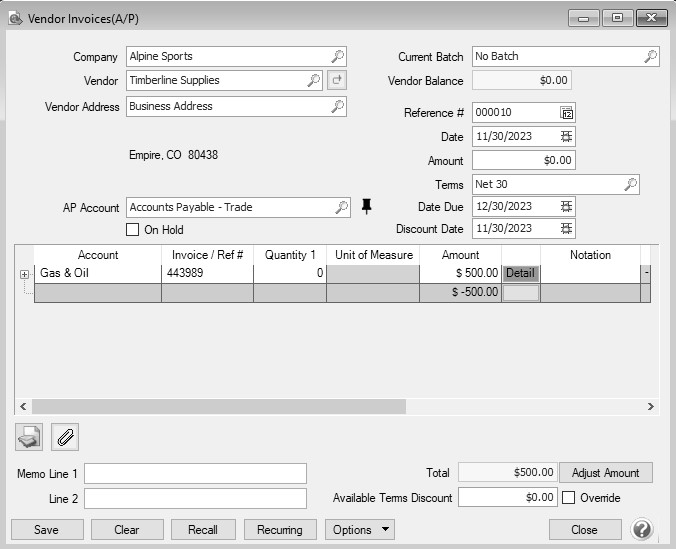Open the help question mark icon
This screenshot has height=549, width=676.
(x=642, y=530)
